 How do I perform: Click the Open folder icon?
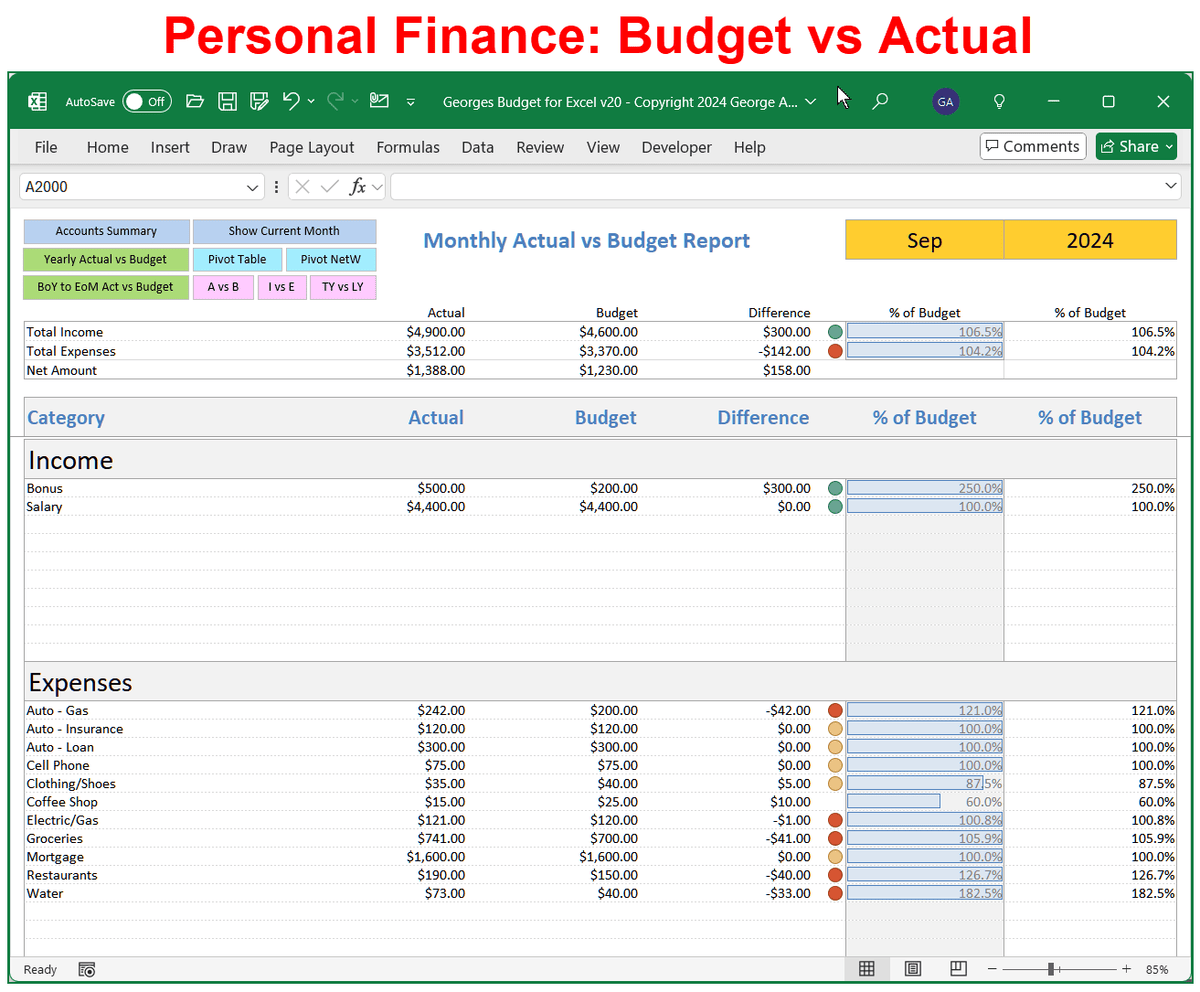click(x=195, y=101)
